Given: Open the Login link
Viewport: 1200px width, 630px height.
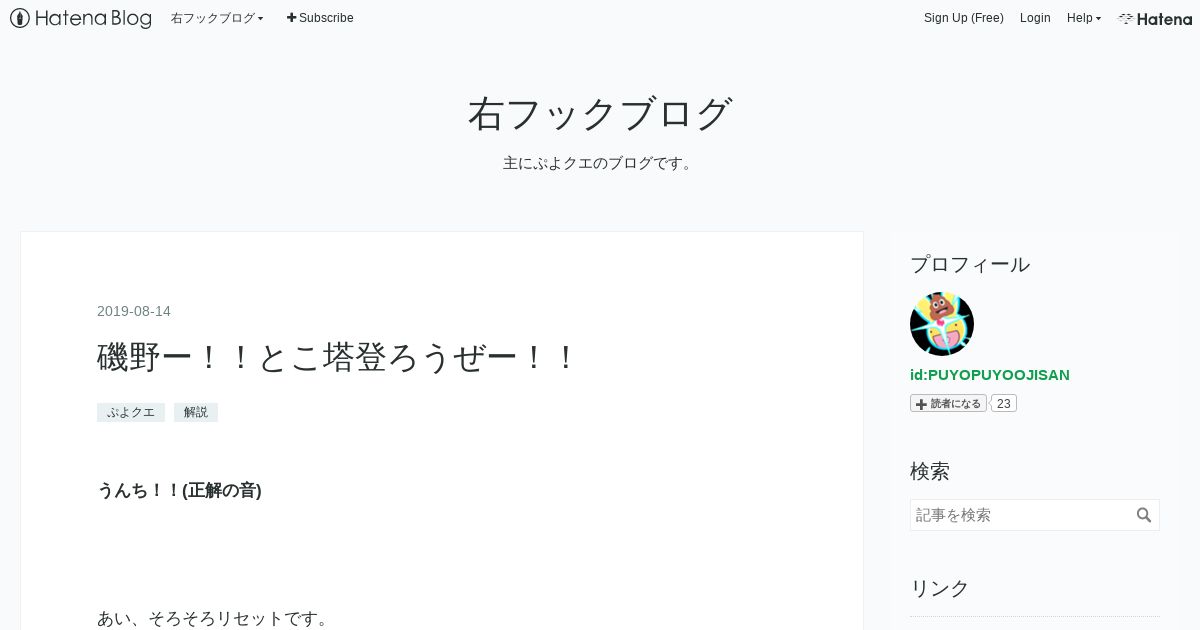Looking at the screenshot, I should 1035,18.
